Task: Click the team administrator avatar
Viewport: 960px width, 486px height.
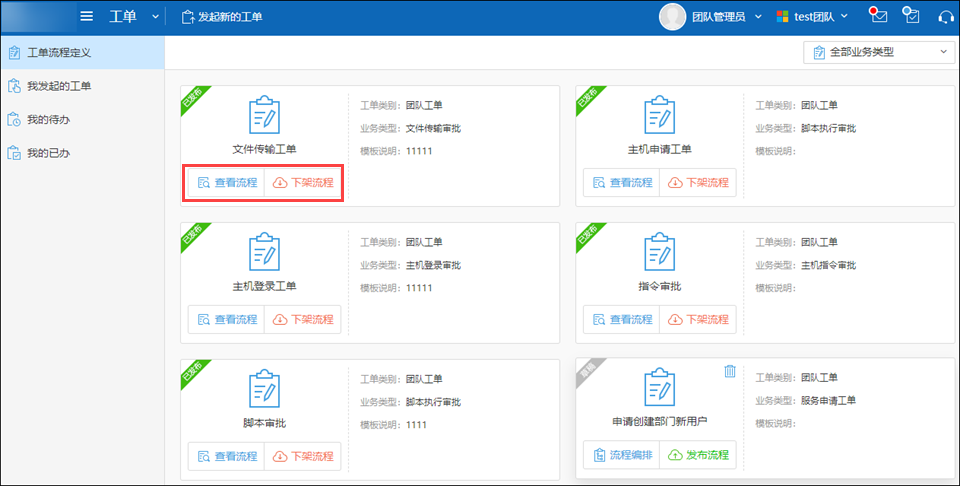Action: pyautogui.click(x=674, y=16)
